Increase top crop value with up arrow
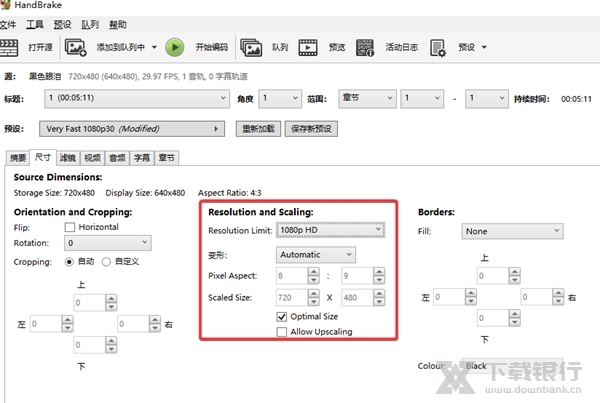The width and height of the screenshot is (600, 403). (111, 299)
